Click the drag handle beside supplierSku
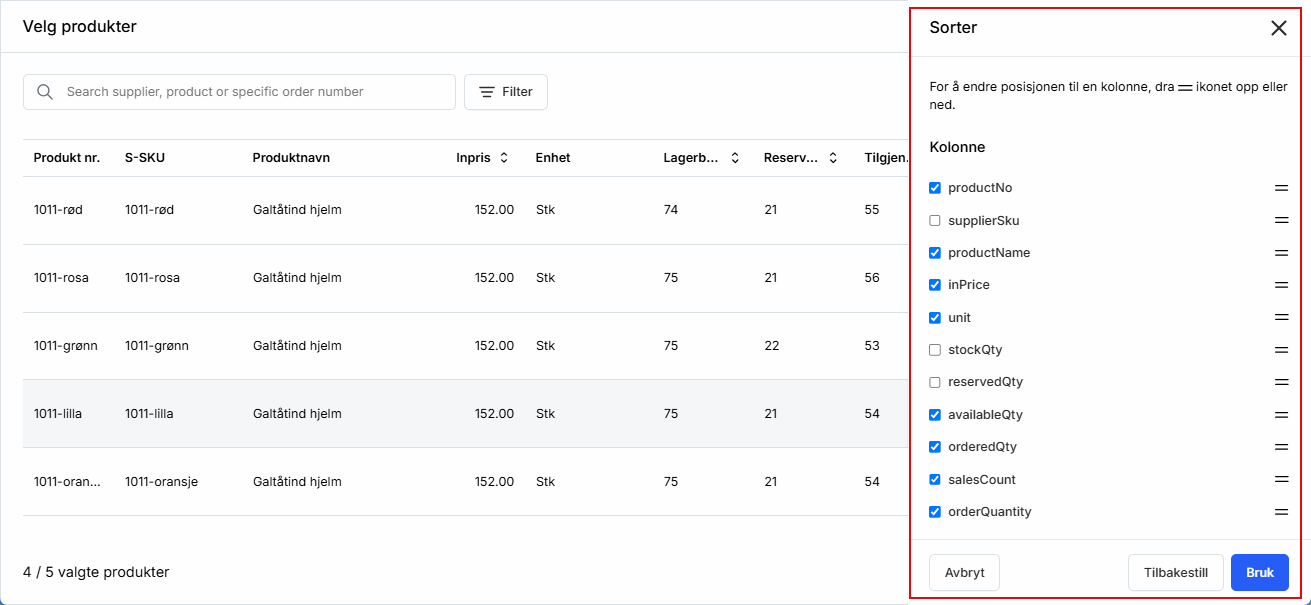1311x605 pixels. [x=1281, y=220]
